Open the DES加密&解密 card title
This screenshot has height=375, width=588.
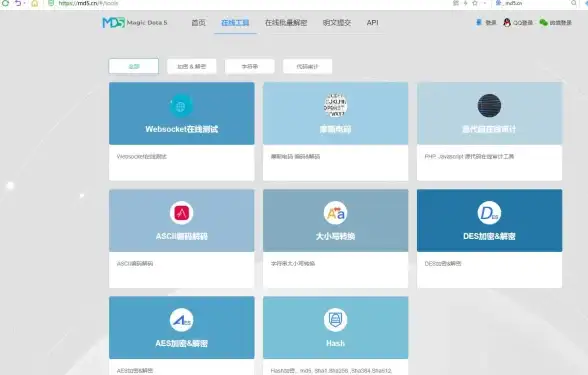(489, 236)
